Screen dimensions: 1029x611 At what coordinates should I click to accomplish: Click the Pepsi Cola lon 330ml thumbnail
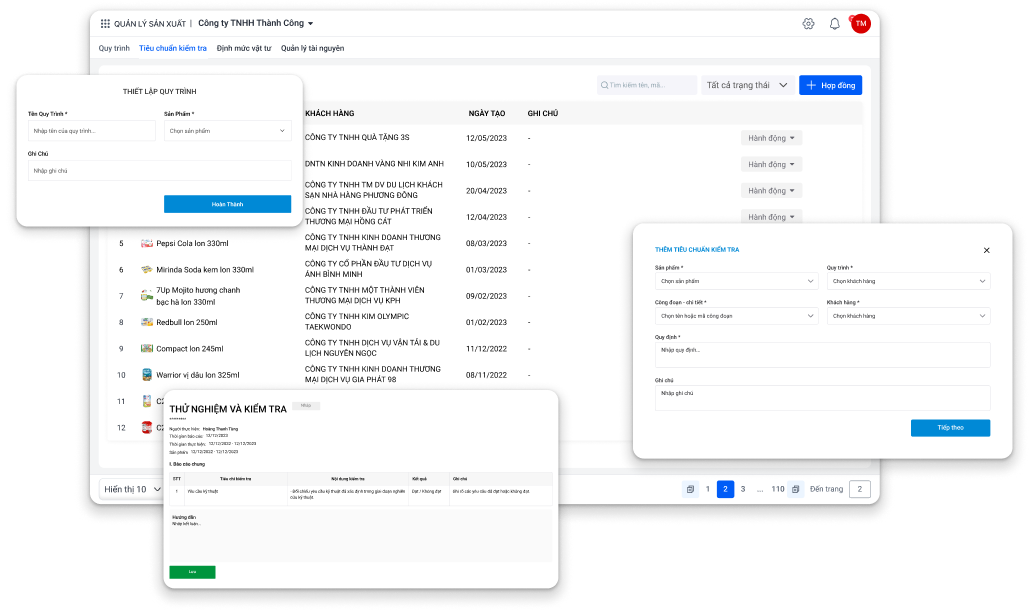pyautogui.click(x=147, y=243)
